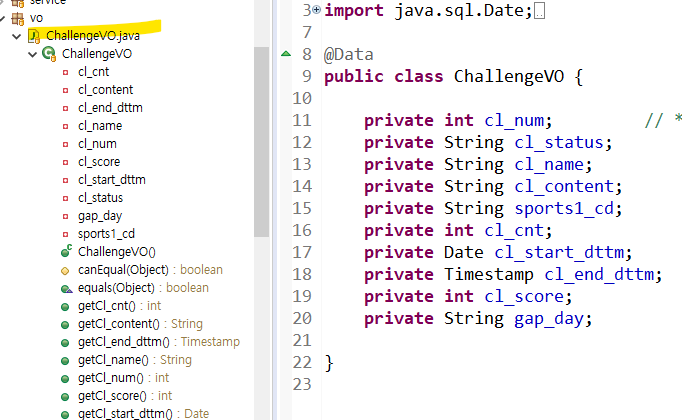Select the ChallengeVO() constructor entry
The height and width of the screenshot is (420, 682).
[x=117, y=252]
